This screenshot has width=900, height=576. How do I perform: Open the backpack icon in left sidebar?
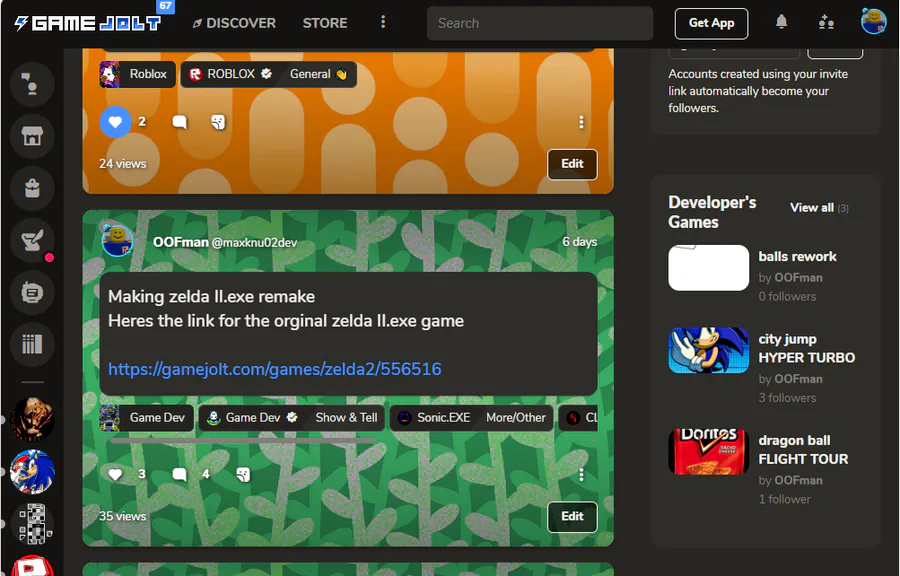(32, 188)
